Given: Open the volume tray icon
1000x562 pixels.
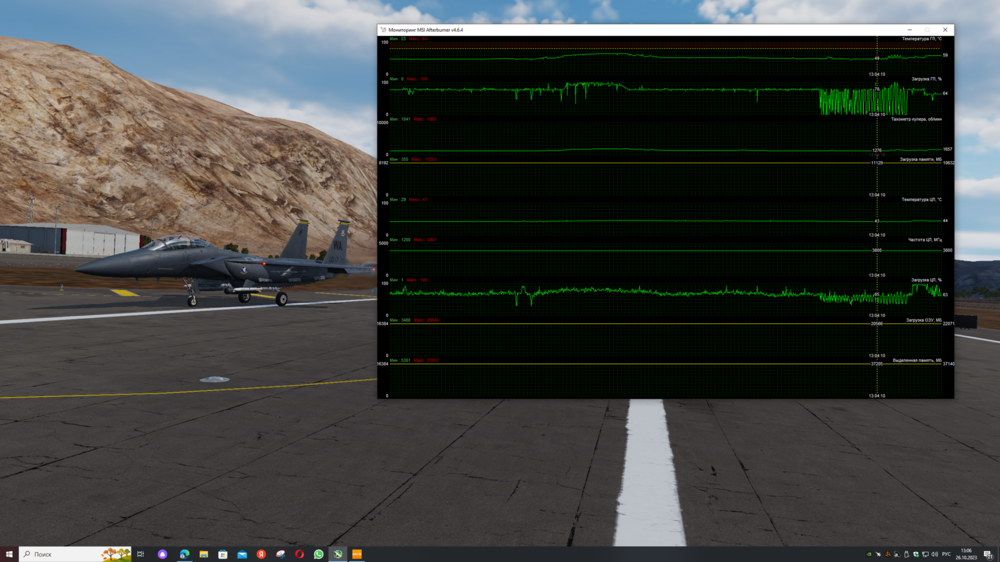Looking at the screenshot, I should tap(934, 554).
